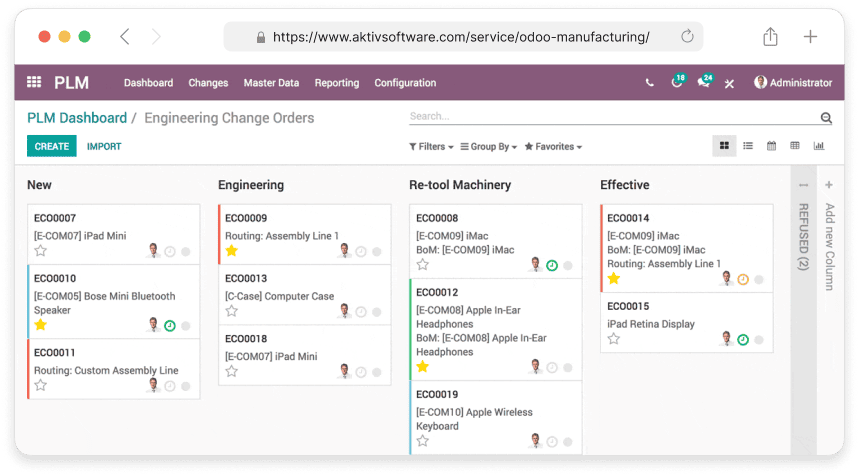Click the CREATE button

(x=51, y=146)
